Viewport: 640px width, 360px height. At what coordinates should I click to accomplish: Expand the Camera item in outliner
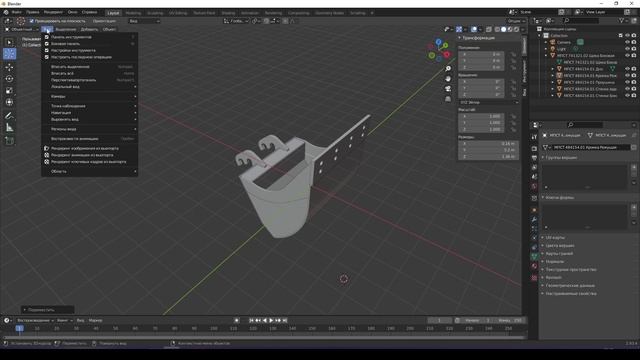[x=546, y=42]
